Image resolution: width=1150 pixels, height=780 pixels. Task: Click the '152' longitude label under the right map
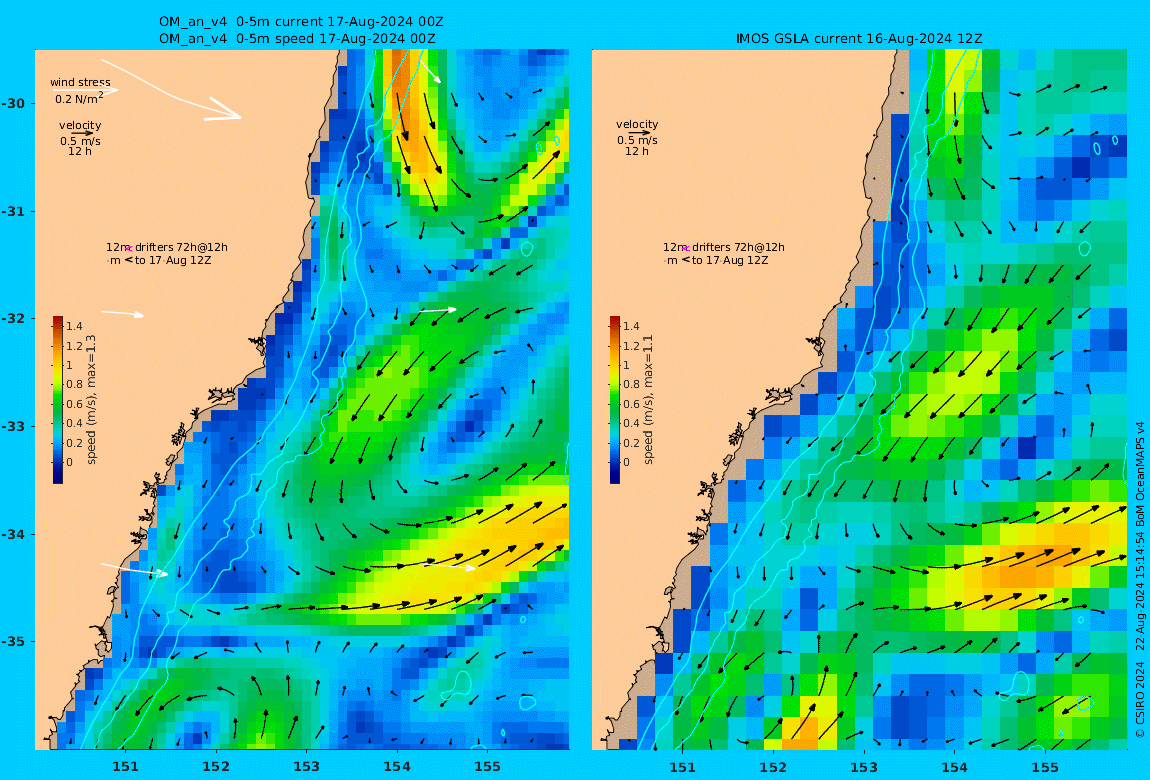click(x=773, y=767)
